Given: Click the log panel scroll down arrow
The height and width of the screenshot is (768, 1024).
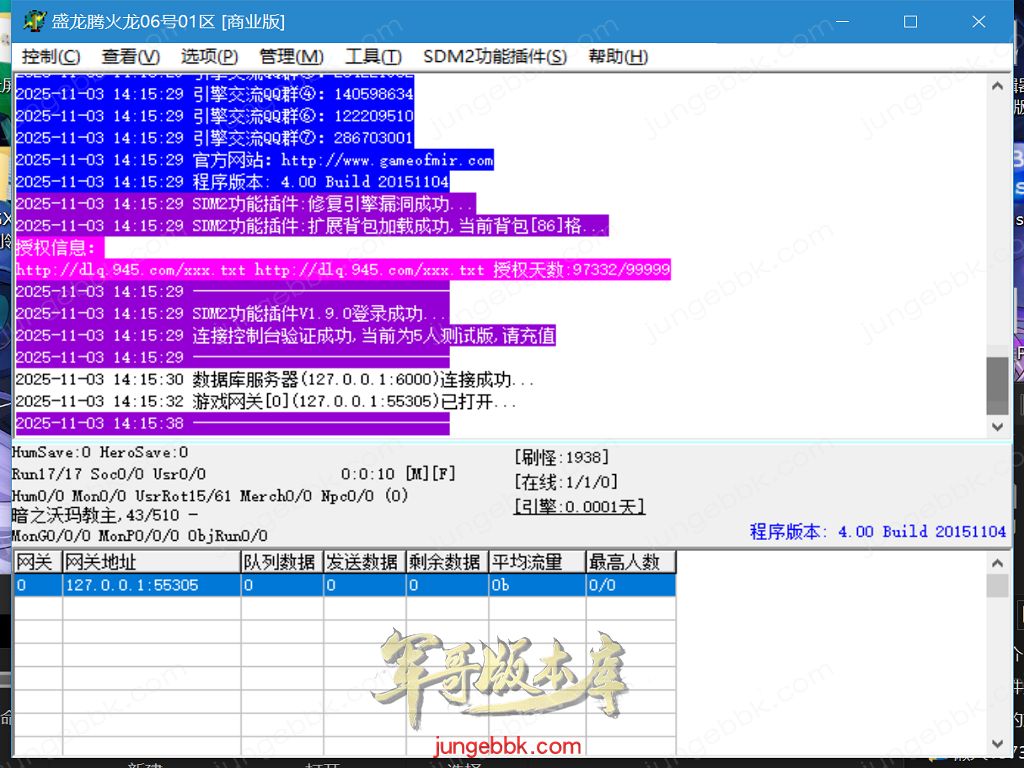Looking at the screenshot, I should coord(997,427).
